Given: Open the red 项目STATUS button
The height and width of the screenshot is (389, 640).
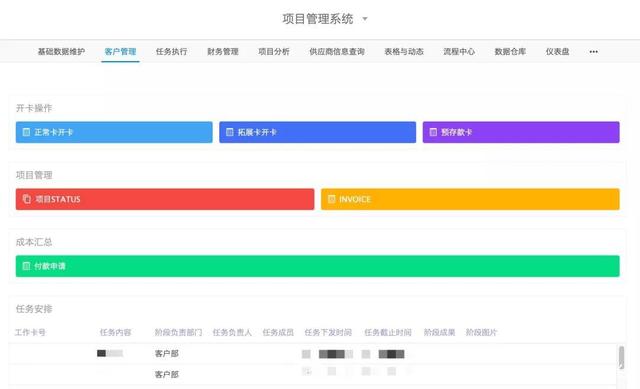Looking at the screenshot, I should [x=165, y=199].
